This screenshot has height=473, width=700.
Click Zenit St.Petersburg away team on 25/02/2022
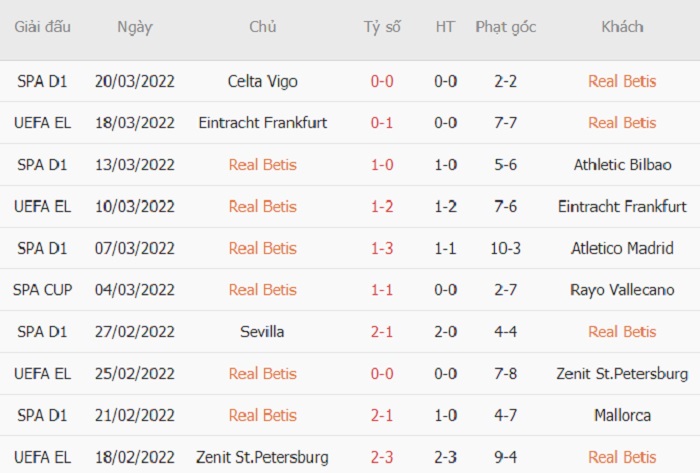tap(622, 373)
